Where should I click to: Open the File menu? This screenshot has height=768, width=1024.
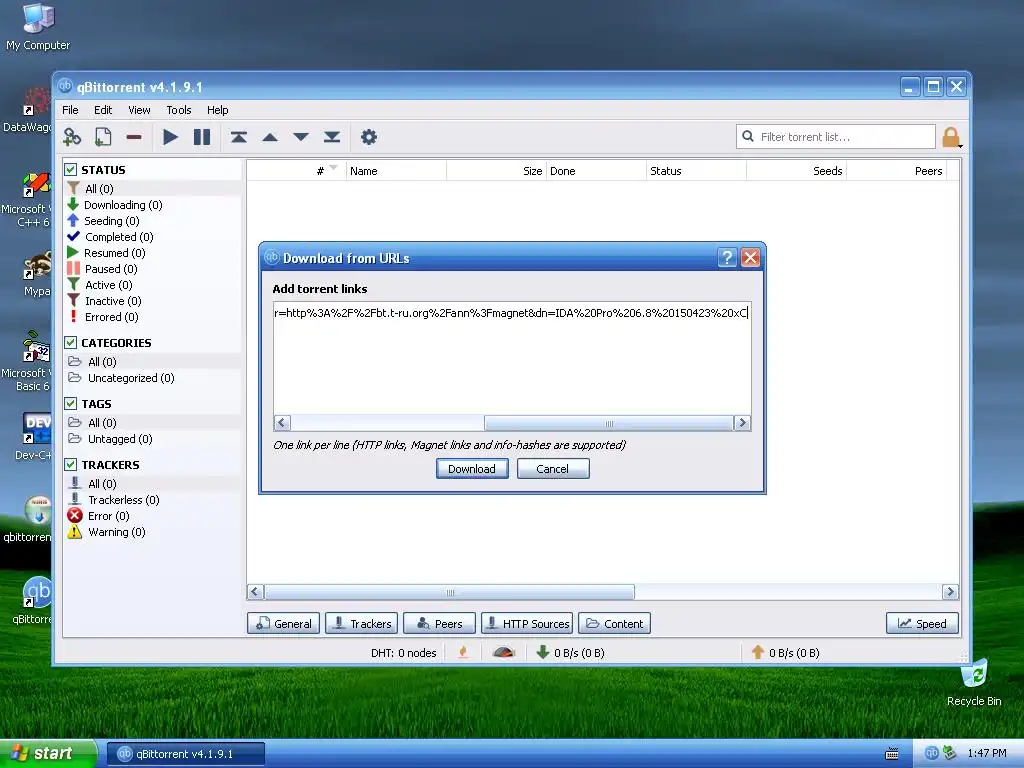70,110
